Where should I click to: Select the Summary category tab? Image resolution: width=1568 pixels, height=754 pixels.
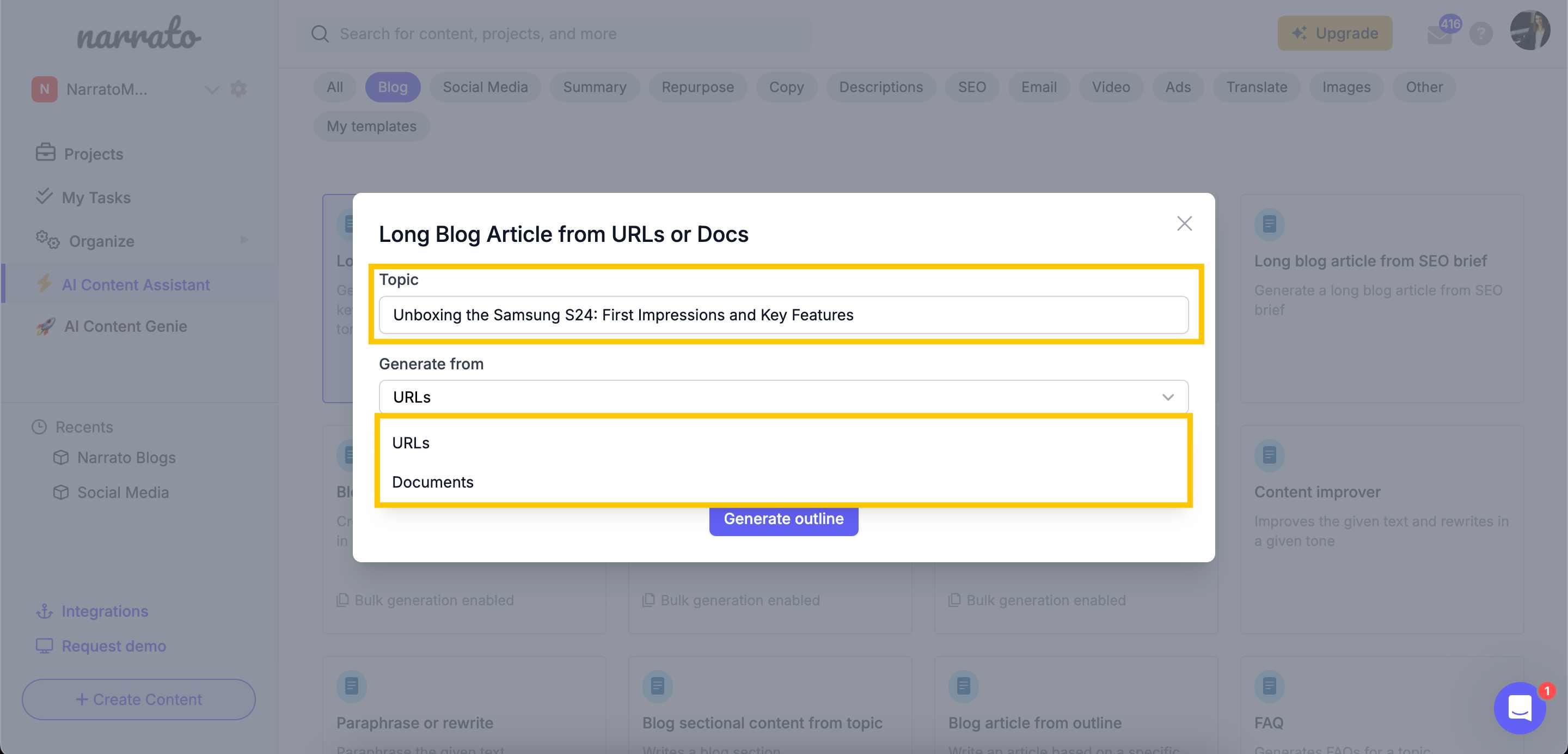pyautogui.click(x=594, y=87)
